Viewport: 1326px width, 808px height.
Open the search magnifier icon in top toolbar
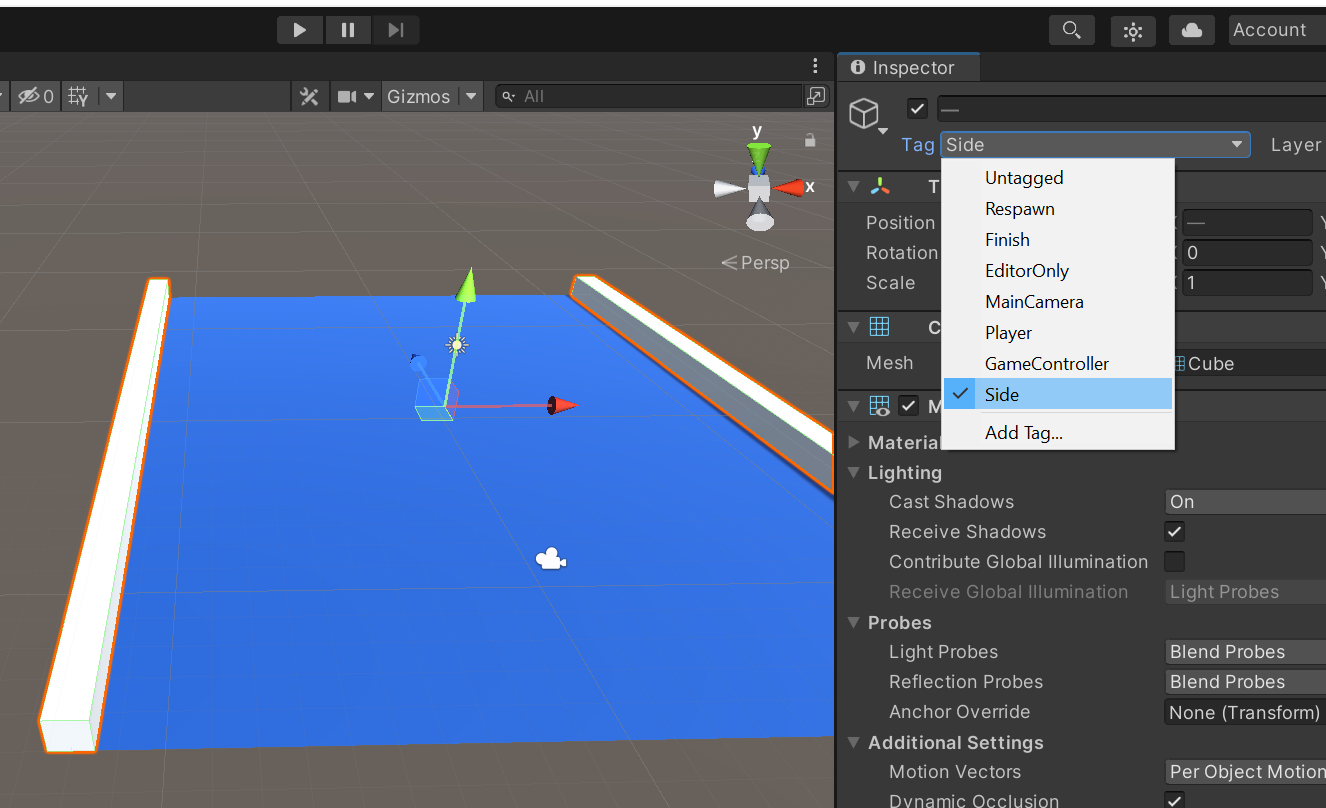pyautogui.click(x=1072, y=30)
